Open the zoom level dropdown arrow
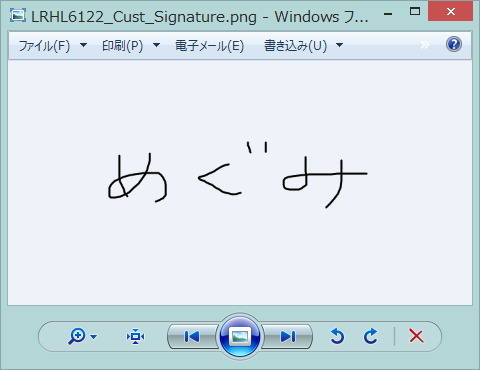This screenshot has width=480, height=370. pos(94,337)
